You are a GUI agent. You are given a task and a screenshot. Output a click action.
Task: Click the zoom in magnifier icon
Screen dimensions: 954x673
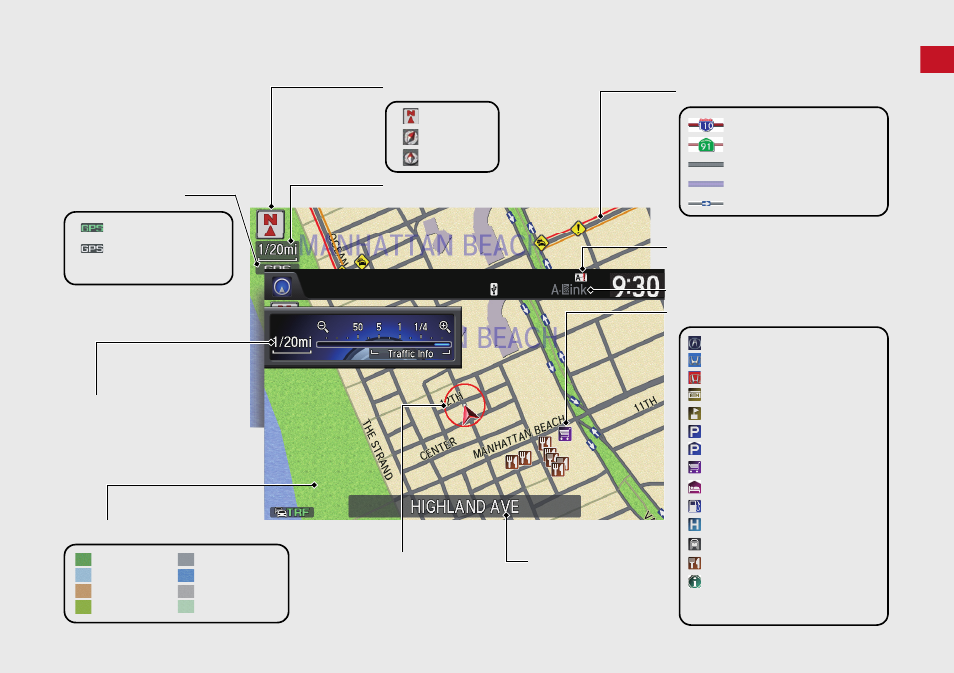coord(445,327)
